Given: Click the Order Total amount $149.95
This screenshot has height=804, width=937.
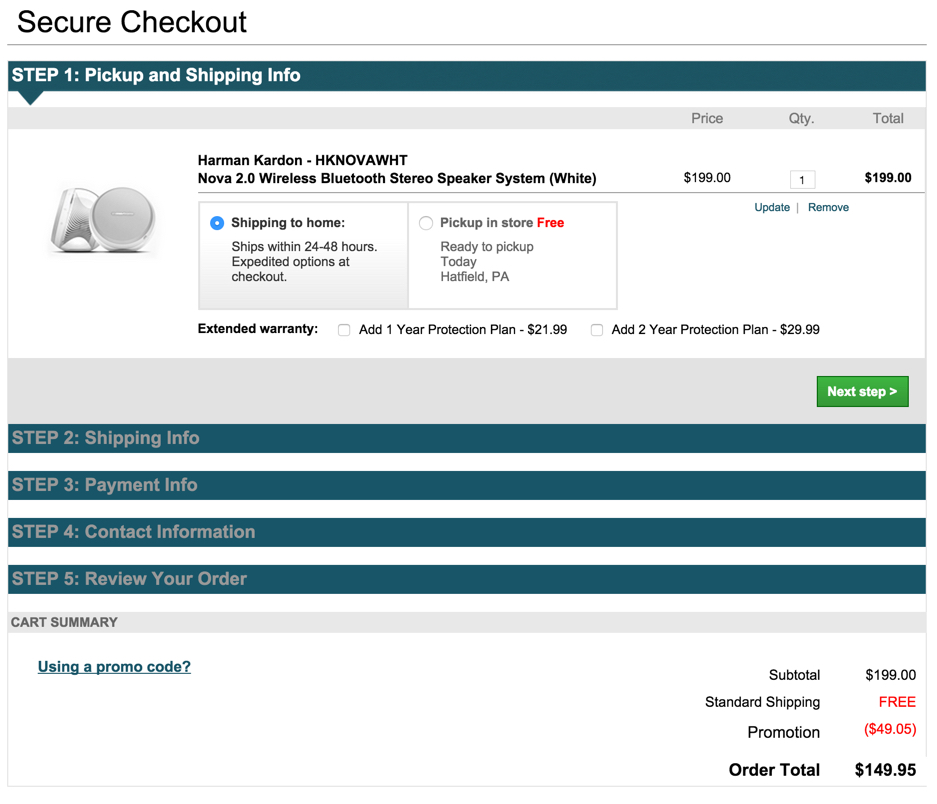Looking at the screenshot, I should click(885, 770).
